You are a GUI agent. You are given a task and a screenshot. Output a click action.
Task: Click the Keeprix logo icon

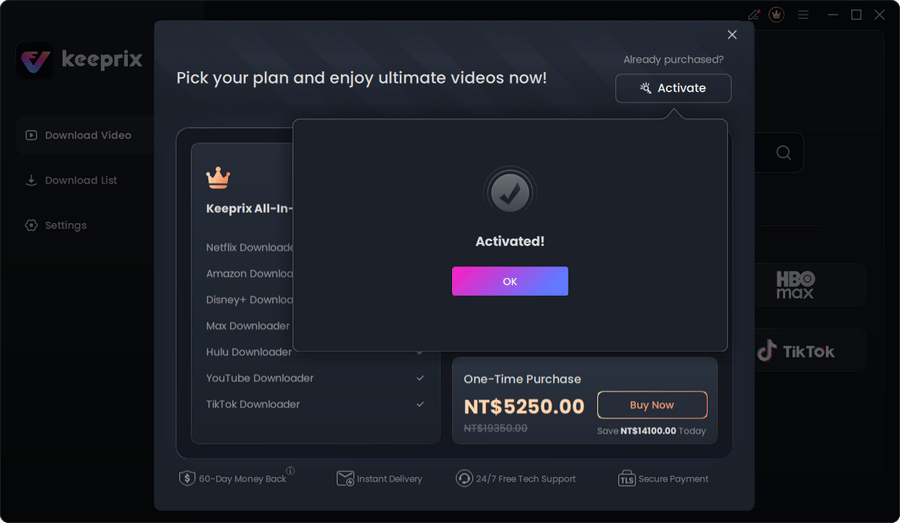point(35,60)
